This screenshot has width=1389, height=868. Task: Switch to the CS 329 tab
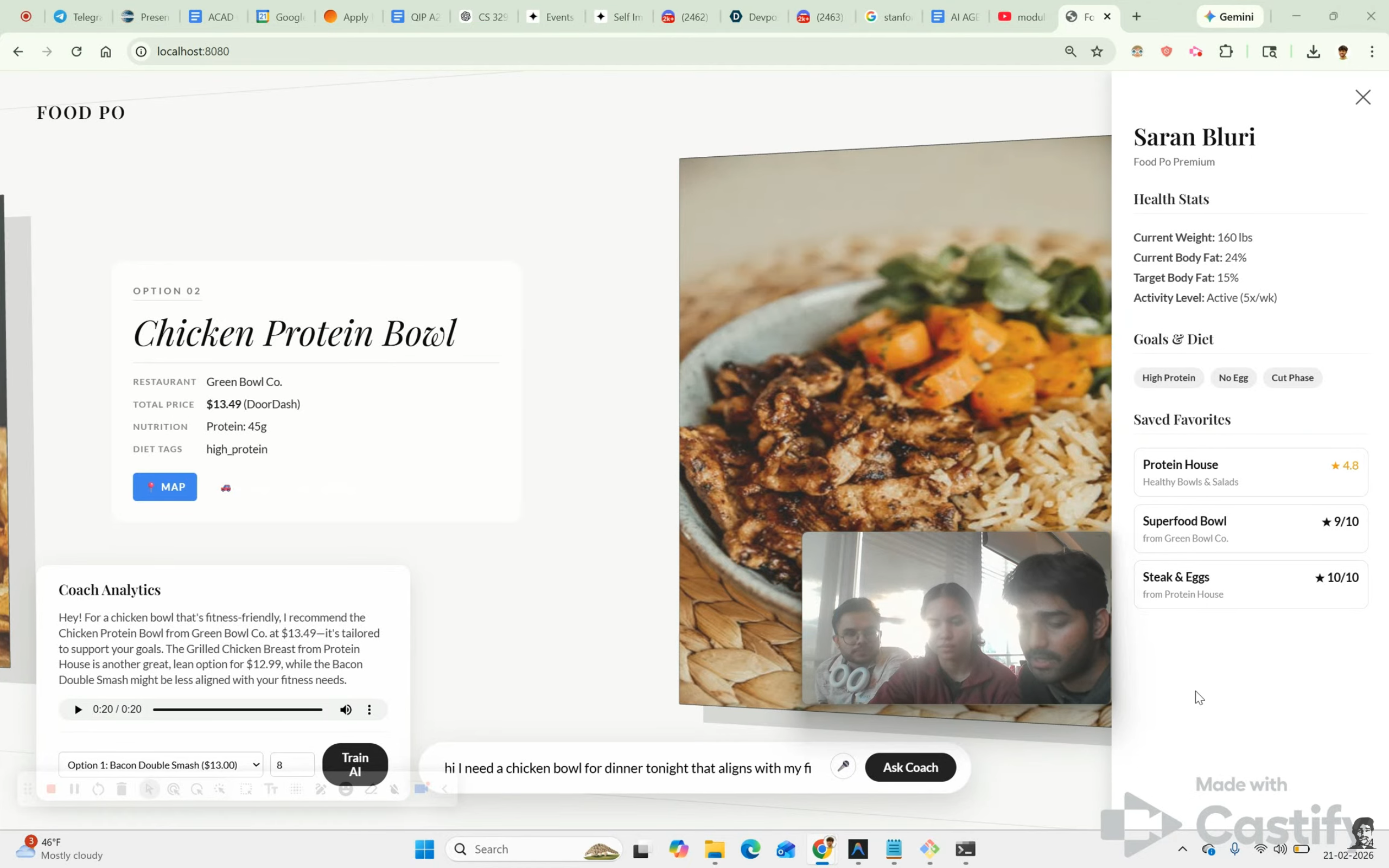pyautogui.click(x=483, y=17)
